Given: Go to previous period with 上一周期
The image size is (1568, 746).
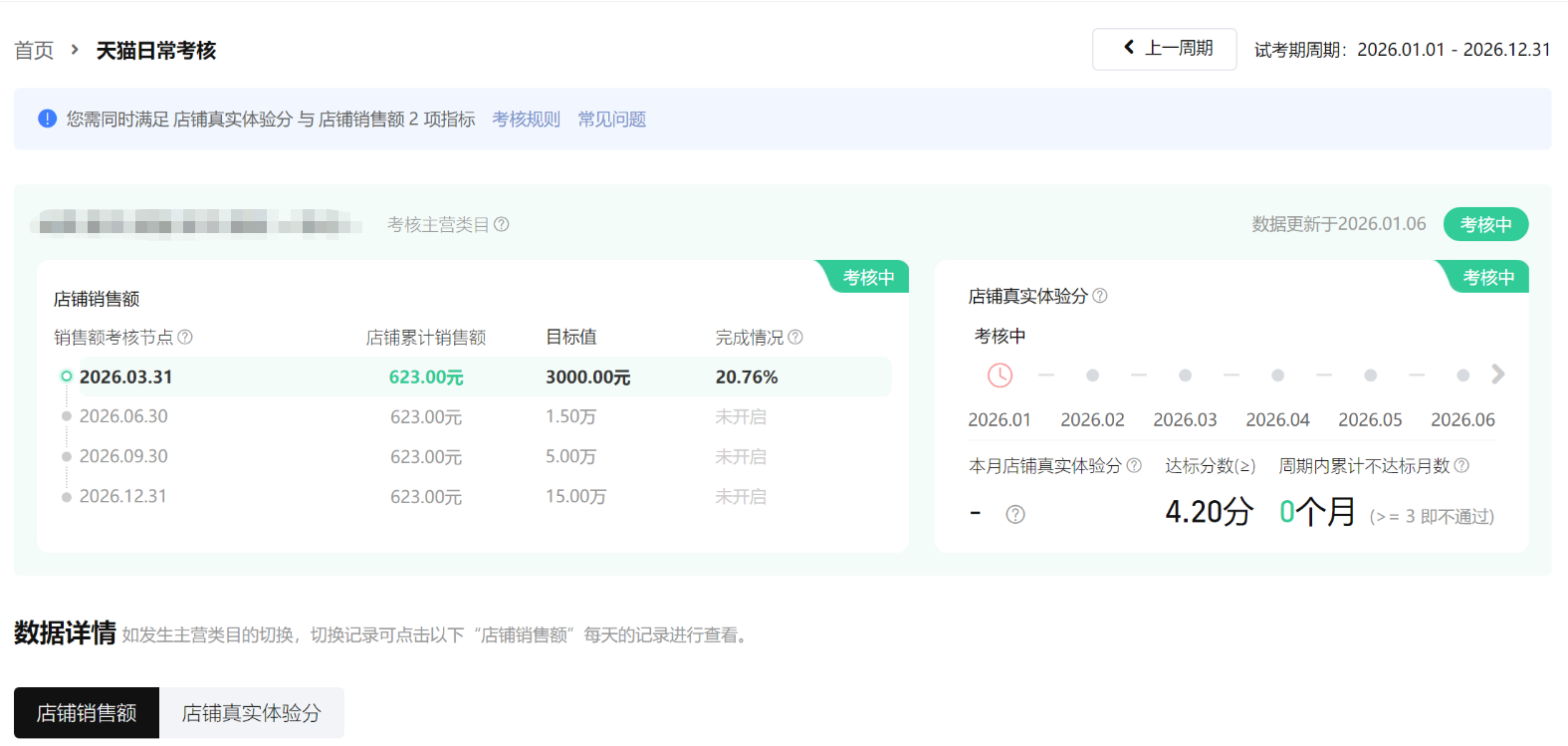Looking at the screenshot, I should click(x=1165, y=49).
